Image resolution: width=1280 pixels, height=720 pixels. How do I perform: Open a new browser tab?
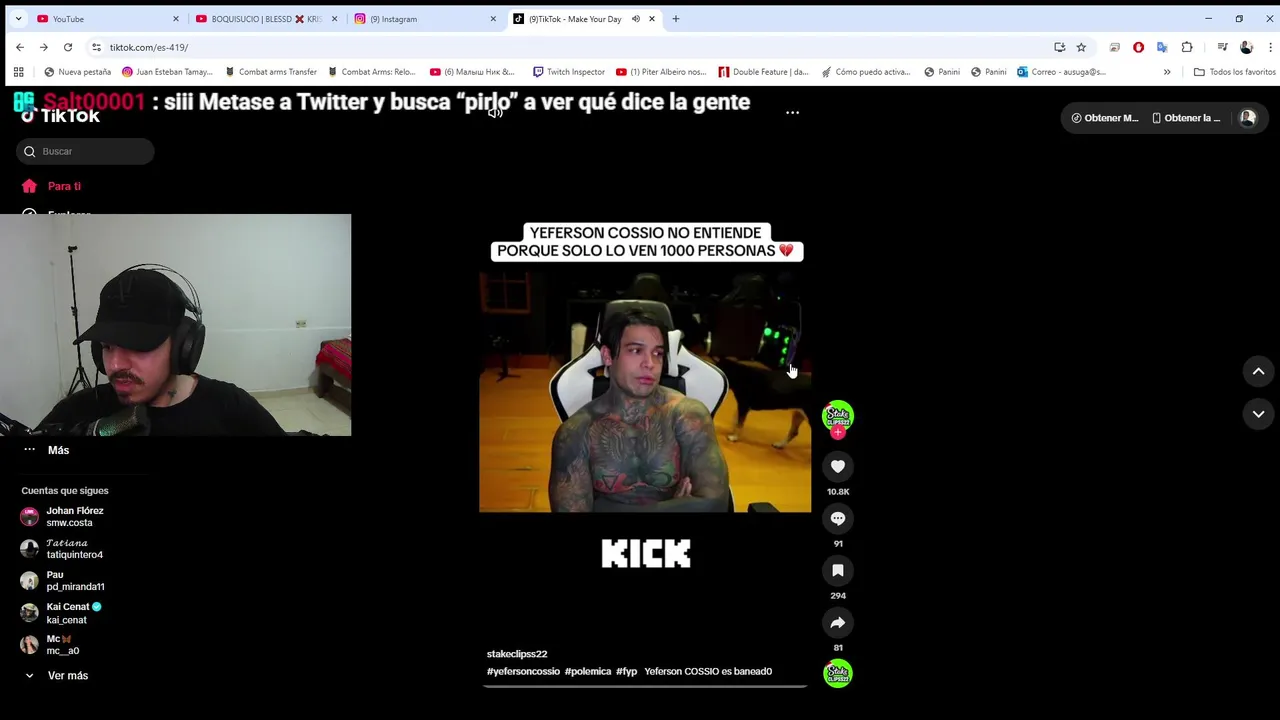[676, 19]
